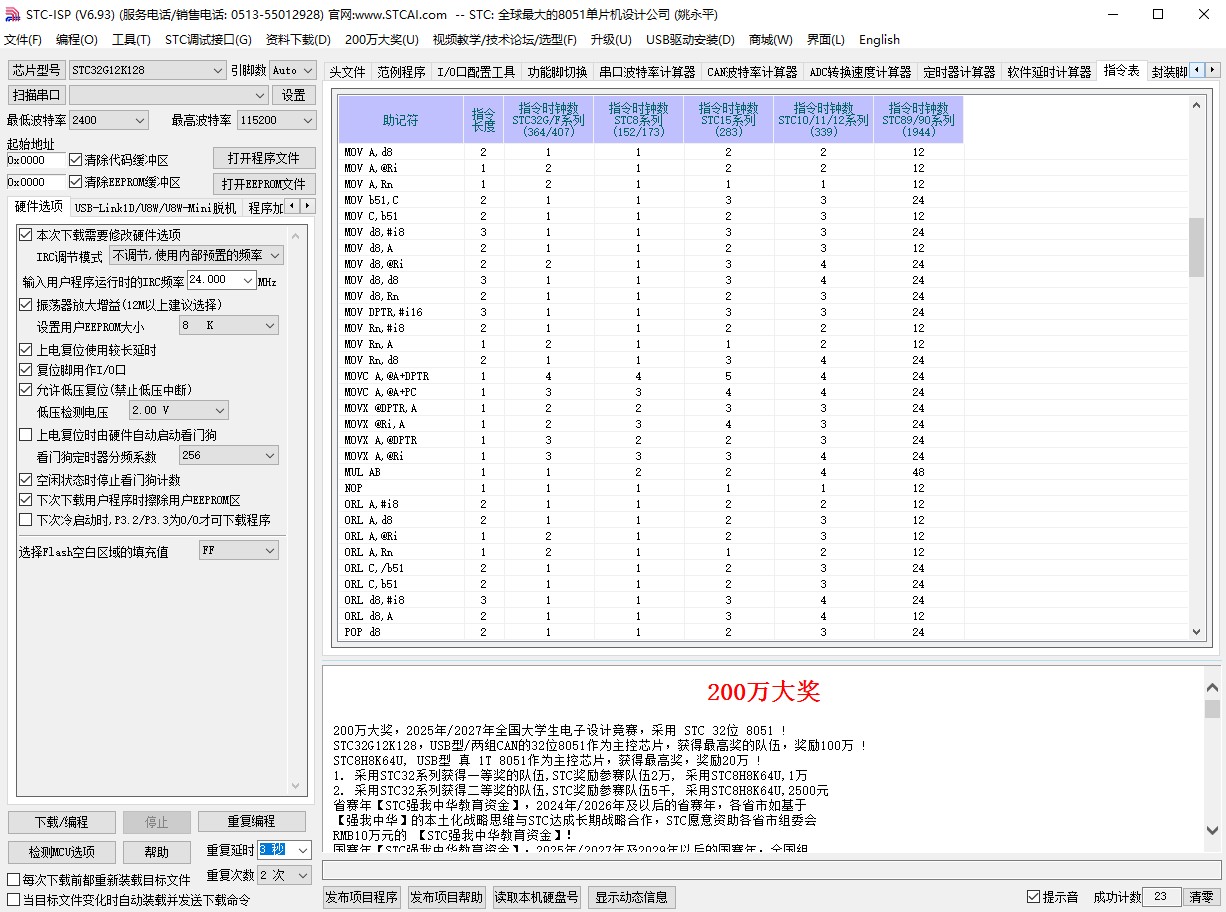The height and width of the screenshot is (912, 1226).
Task: Open 最高波特率 dropdown showing 115200
Action: point(277,120)
